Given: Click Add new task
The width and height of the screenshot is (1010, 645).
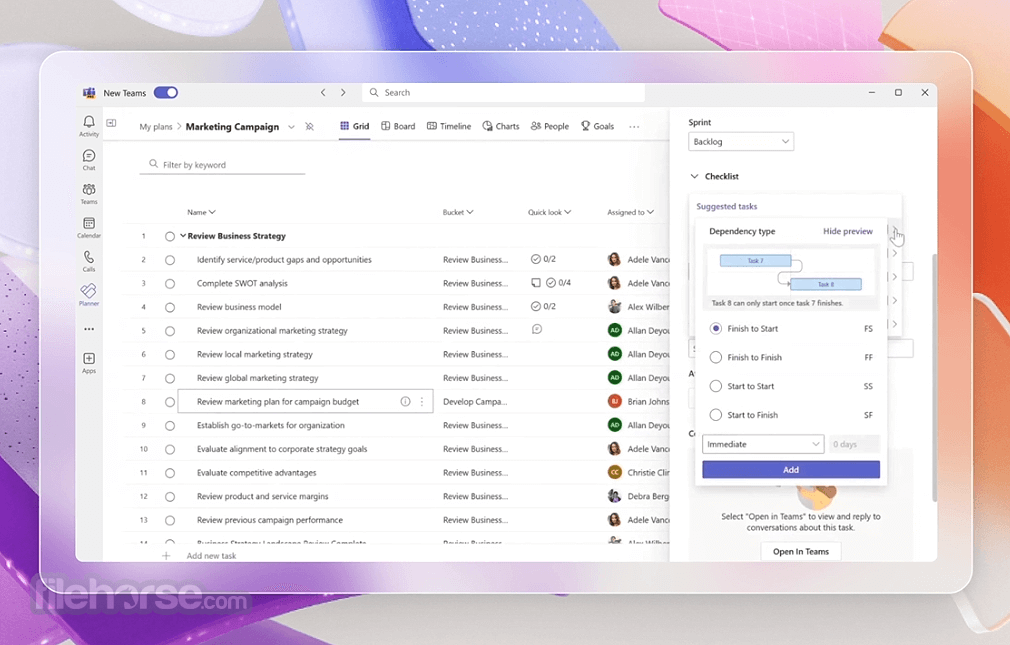Looking at the screenshot, I should pos(211,555).
